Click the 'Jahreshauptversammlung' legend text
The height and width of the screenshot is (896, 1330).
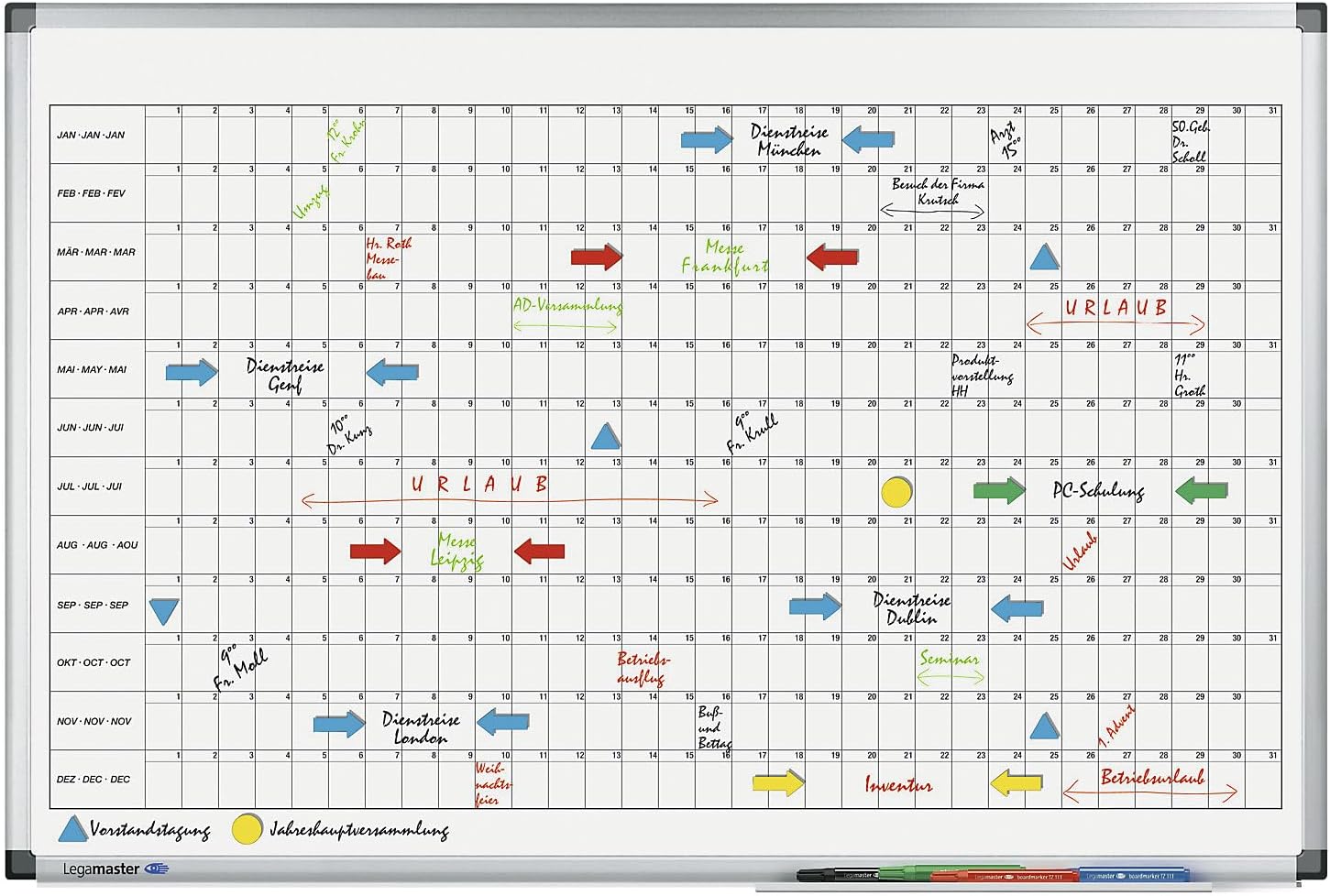(x=358, y=831)
